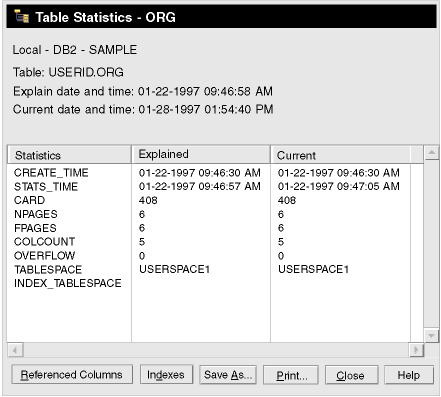
Task: Click the Table Statistics title bar icon
Action: click(22, 16)
